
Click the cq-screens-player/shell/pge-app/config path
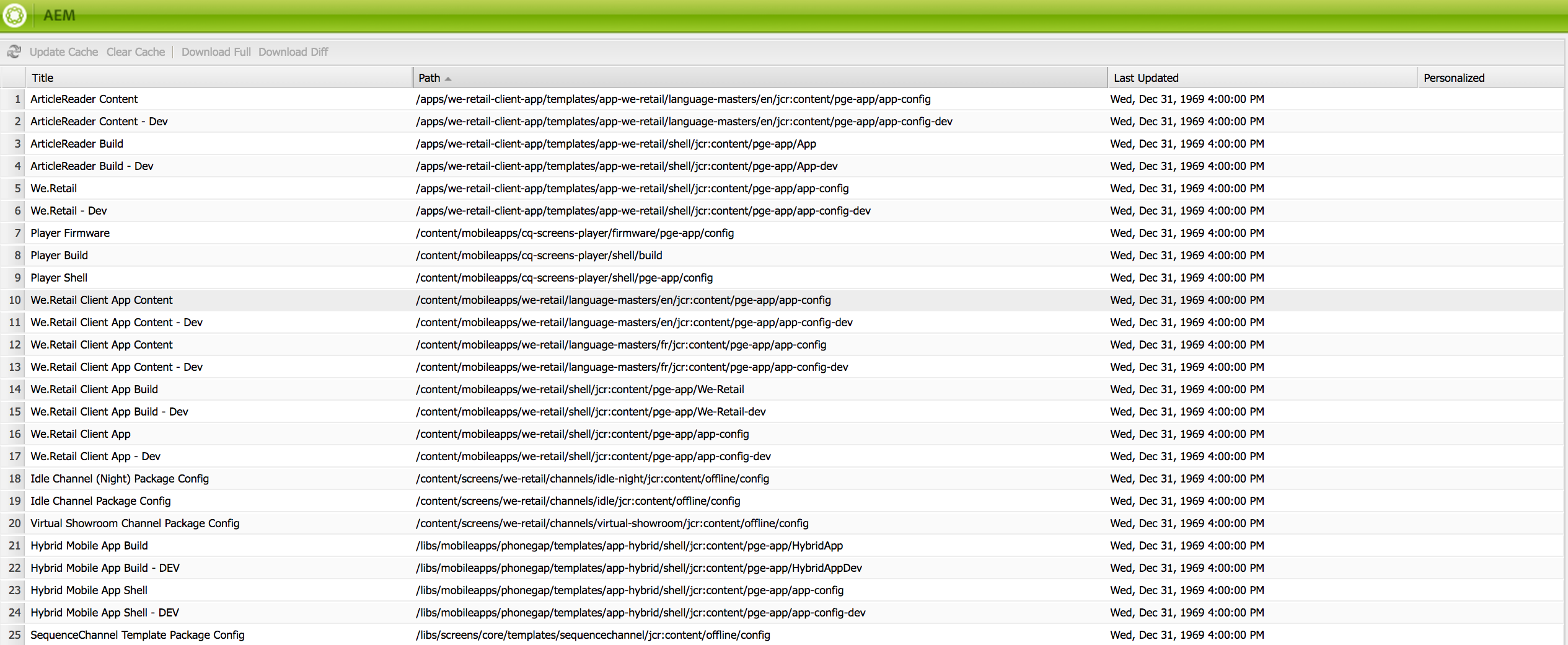[x=565, y=278]
